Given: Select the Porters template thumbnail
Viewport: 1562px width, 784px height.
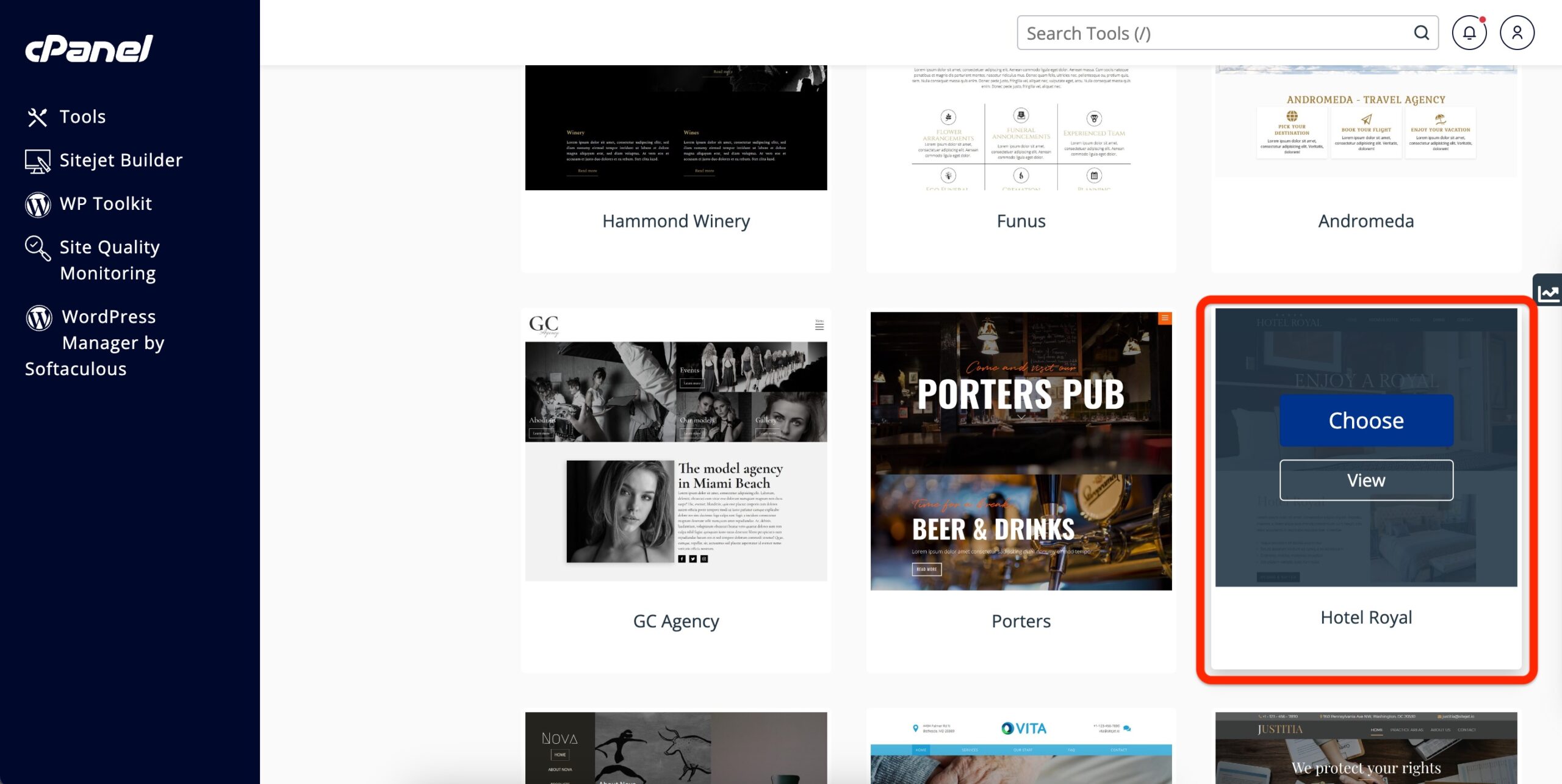Looking at the screenshot, I should [x=1021, y=451].
